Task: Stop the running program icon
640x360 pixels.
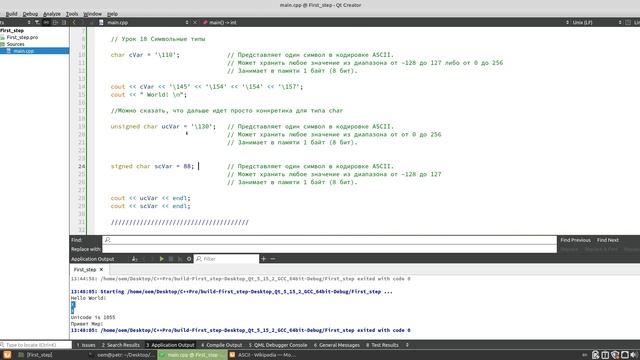Action: pos(171,259)
